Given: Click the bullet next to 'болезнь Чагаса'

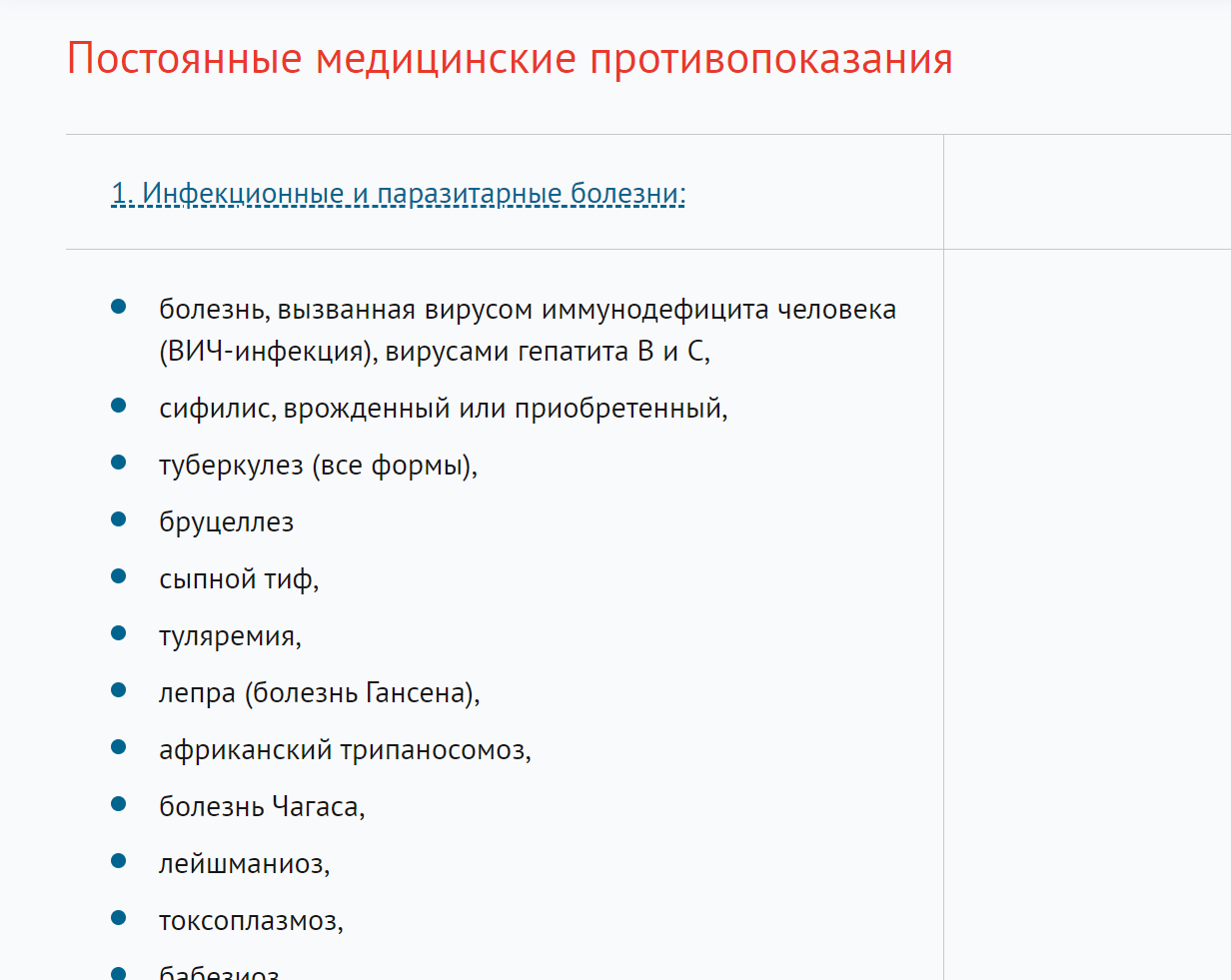Looking at the screenshot, I should [x=119, y=803].
